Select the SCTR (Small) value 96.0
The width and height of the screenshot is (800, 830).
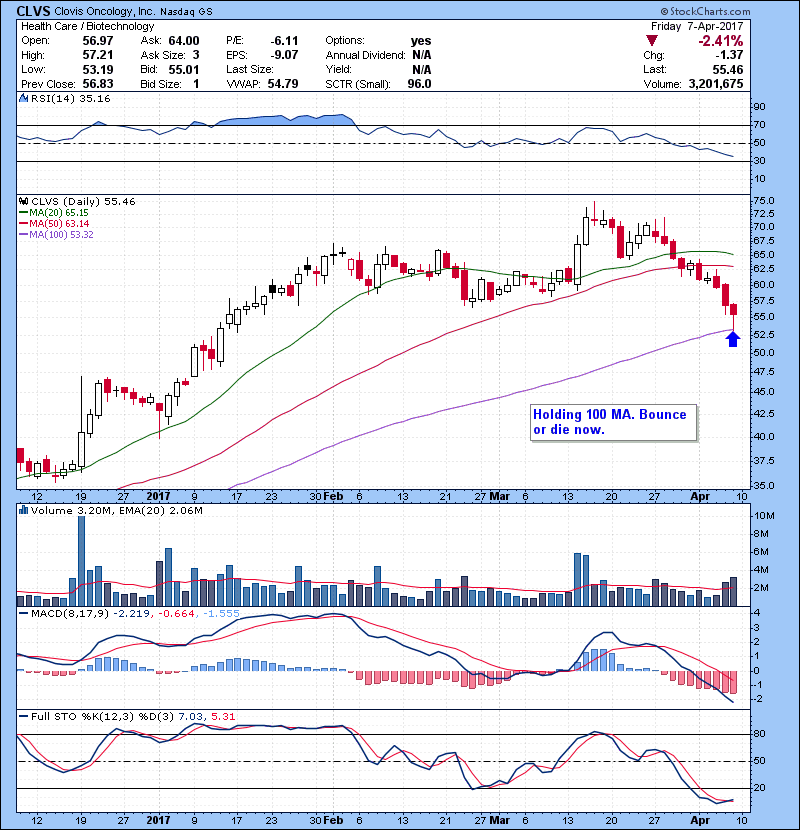tap(419, 84)
